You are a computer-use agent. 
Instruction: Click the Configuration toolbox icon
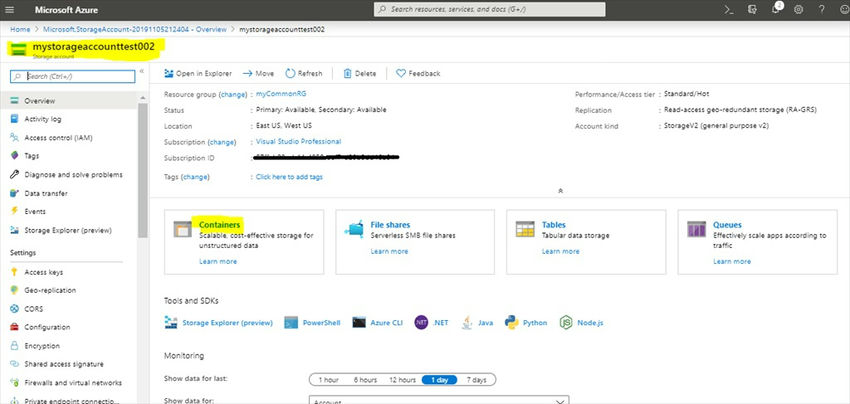click(15, 327)
